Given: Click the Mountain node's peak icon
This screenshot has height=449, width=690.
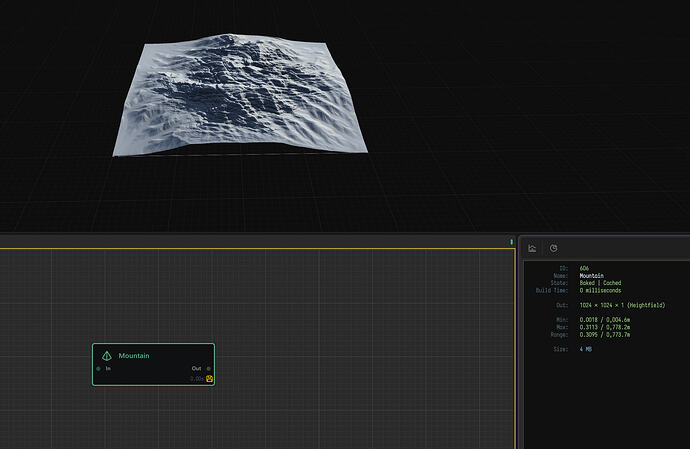Looking at the screenshot, I should click(x=106, y=355).
